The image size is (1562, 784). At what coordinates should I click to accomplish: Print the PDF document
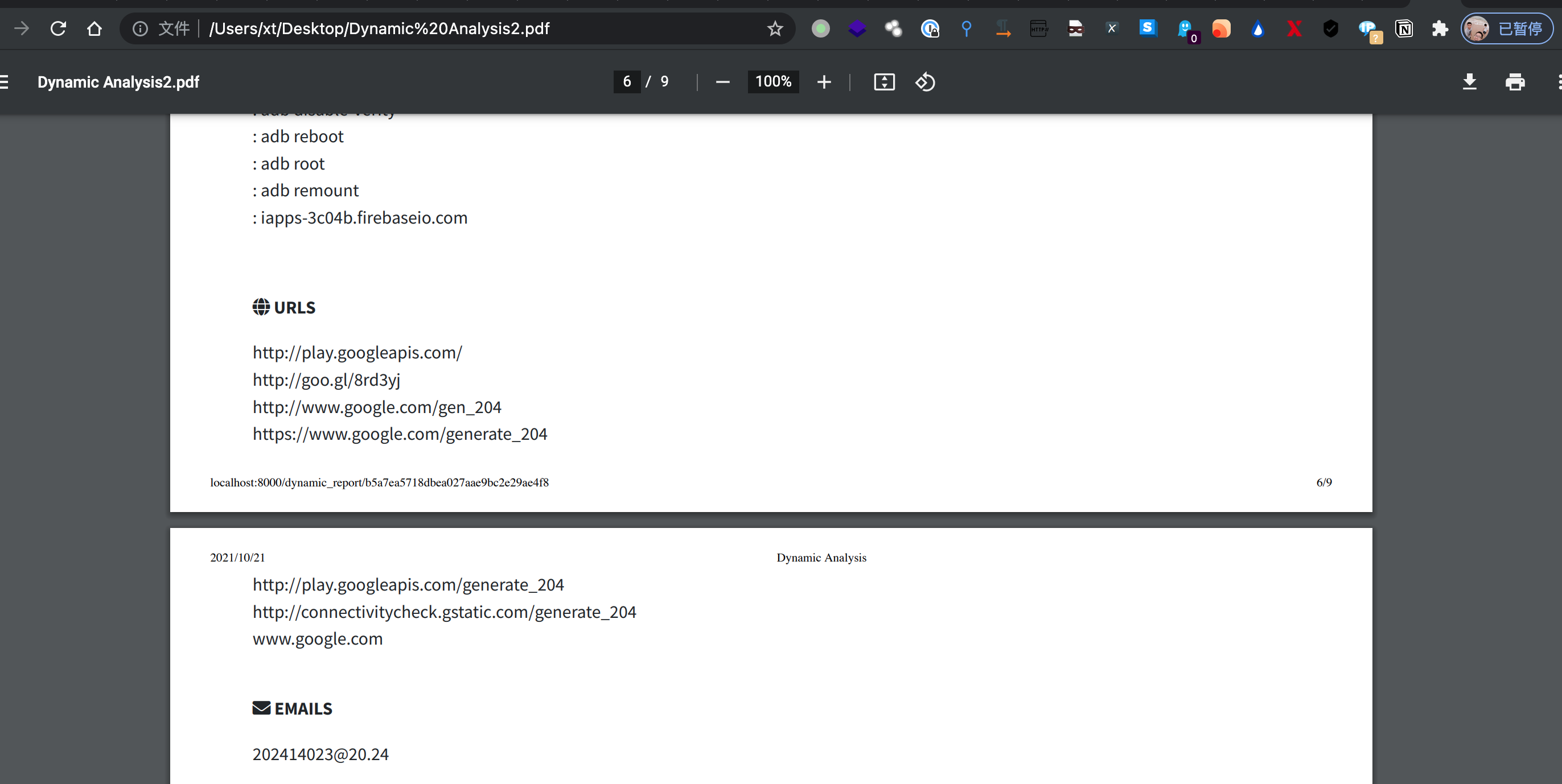(1515, 82)
